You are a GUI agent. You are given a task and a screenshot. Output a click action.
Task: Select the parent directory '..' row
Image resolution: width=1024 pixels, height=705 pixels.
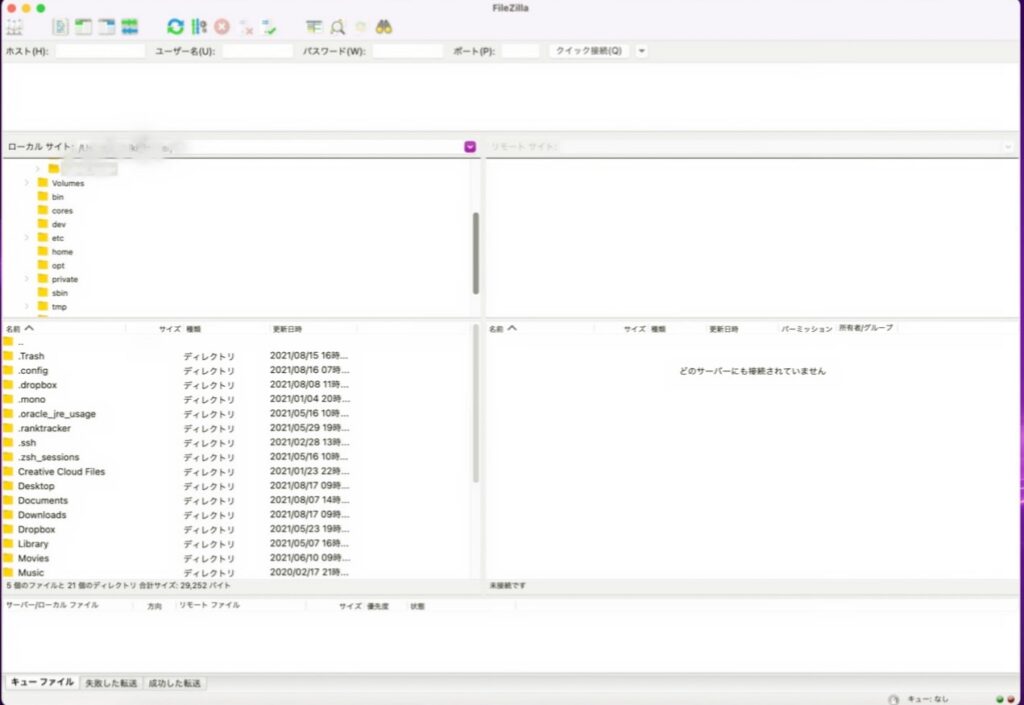237,341
